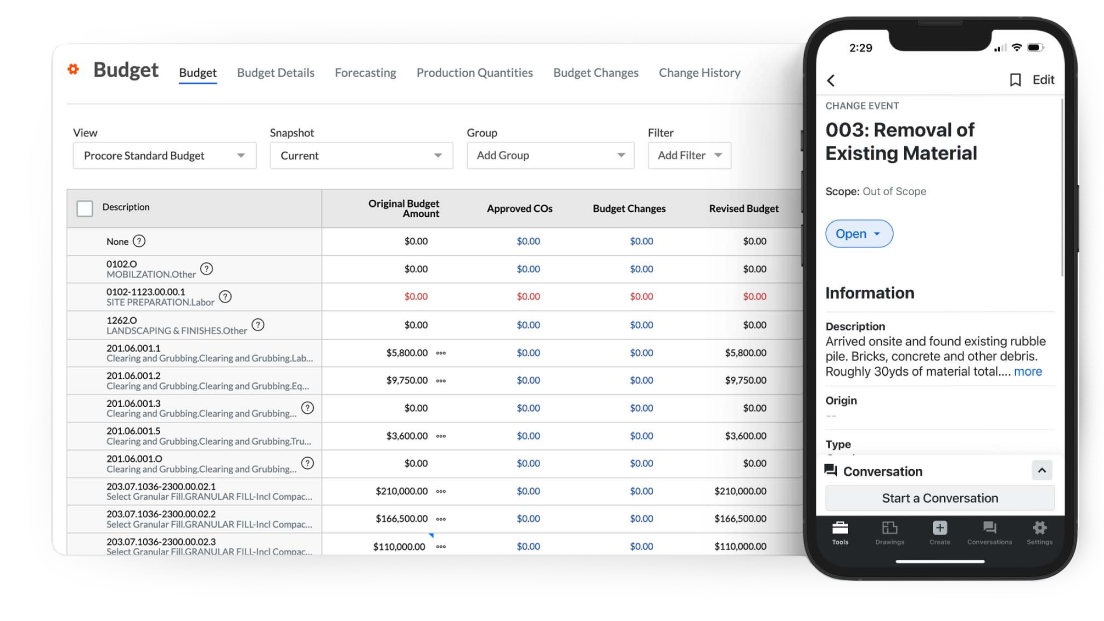Image resolution: width=1104 pixels, height=621 pixels.
Task: Open the Snapshot dropdown set to Current
Action: (x=361, y=155)
